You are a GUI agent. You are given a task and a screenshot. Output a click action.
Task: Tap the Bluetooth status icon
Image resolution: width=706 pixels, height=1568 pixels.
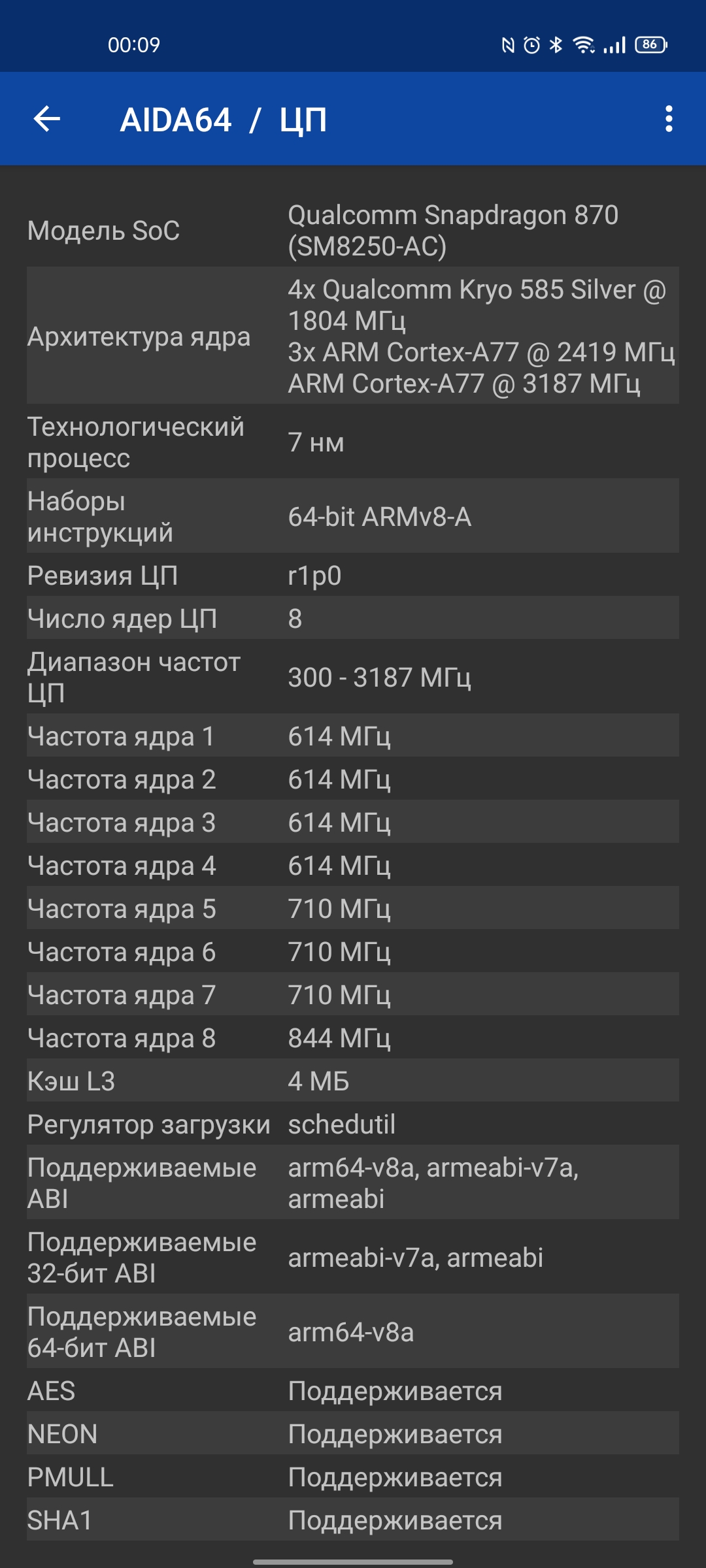point(556,44)
